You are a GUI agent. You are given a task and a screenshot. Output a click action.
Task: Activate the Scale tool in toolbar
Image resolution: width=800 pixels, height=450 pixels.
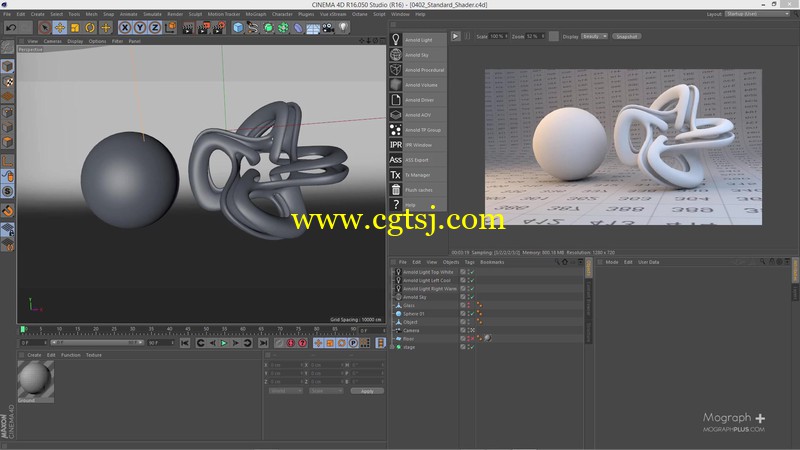click(x=75, y=28)
